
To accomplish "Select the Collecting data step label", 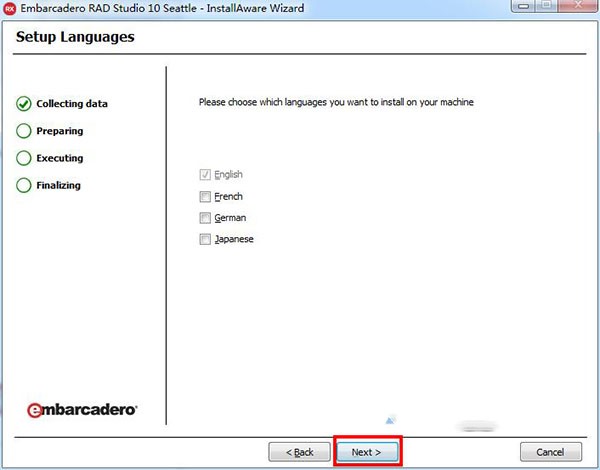I will (x=72, y=104).
